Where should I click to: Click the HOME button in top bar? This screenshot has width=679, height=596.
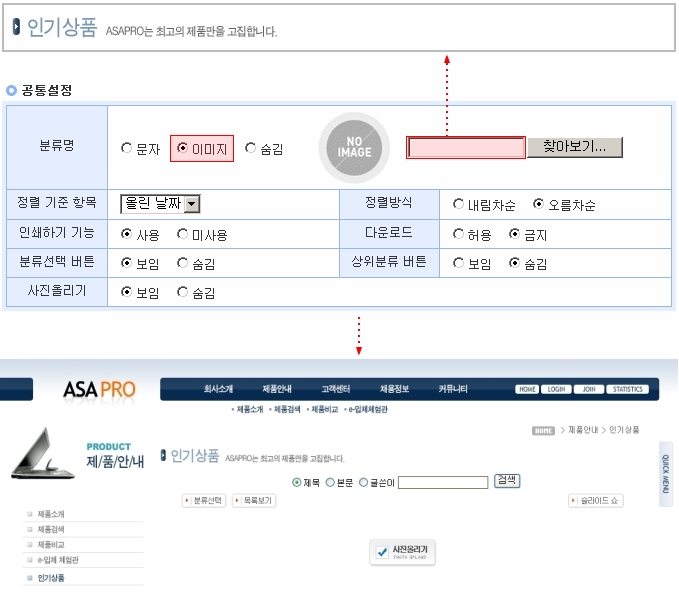[527, 389]
